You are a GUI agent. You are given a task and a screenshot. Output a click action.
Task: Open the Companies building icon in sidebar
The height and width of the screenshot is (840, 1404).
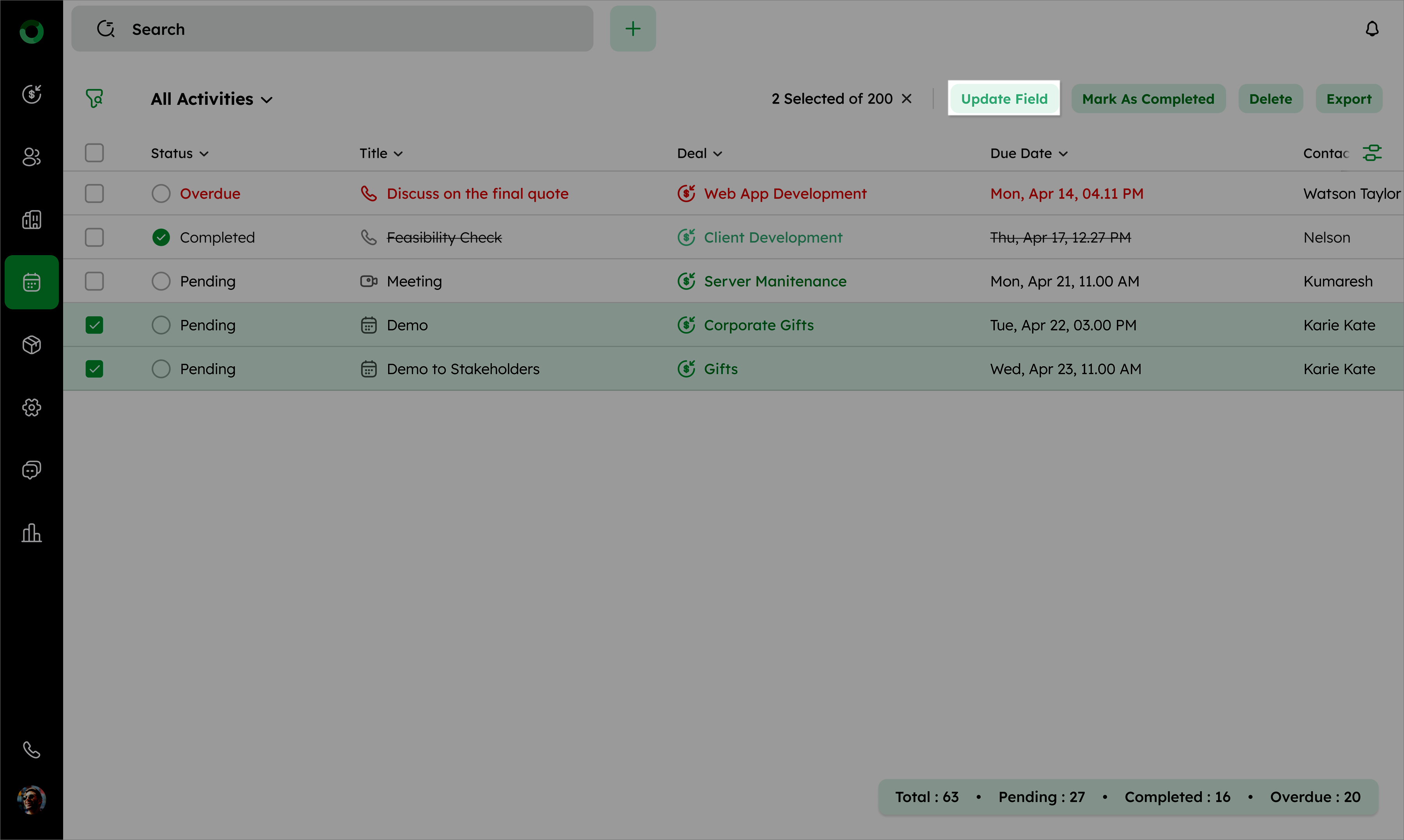(x=32, y=220)
